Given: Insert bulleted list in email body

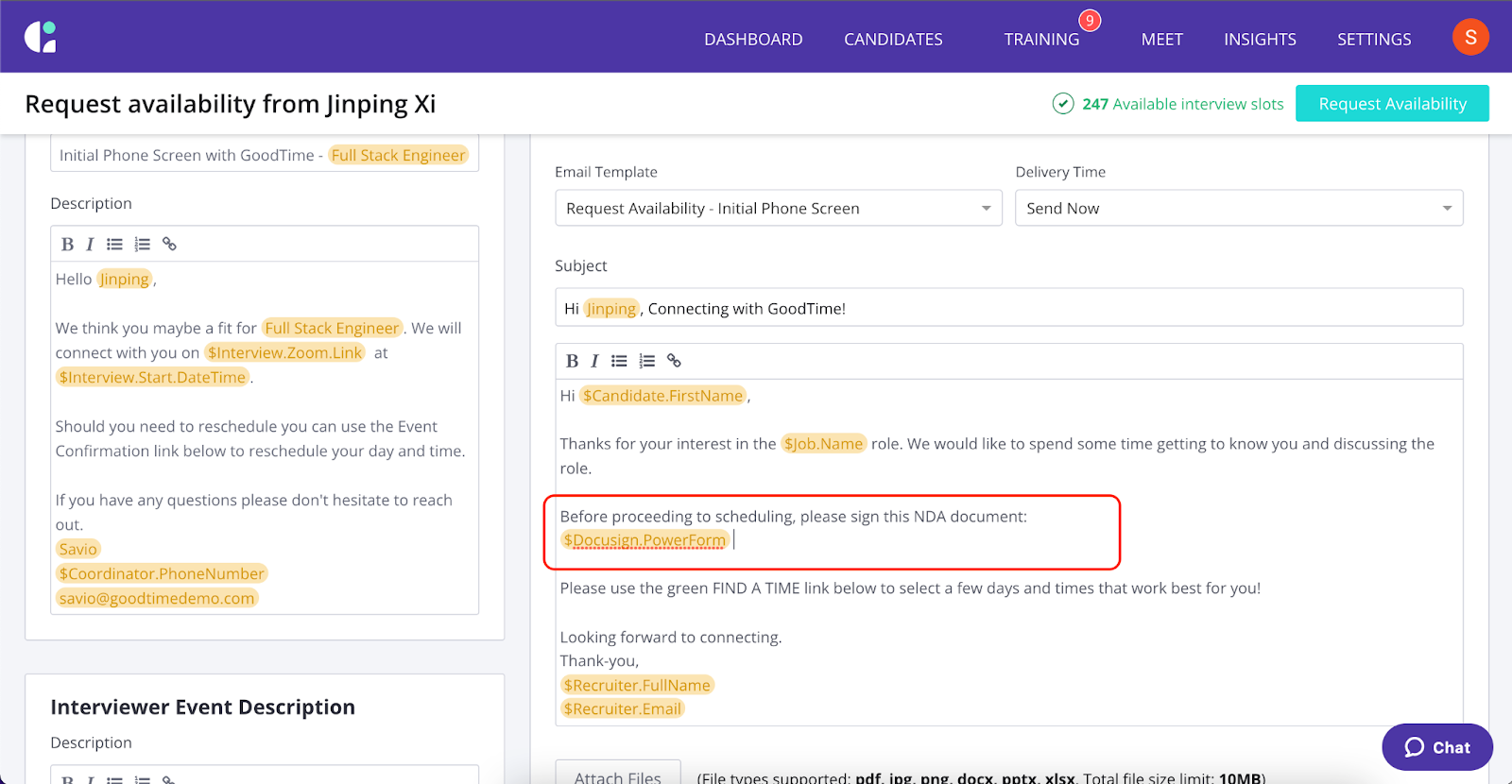Looking at the screenshot, I should [619, 361].
